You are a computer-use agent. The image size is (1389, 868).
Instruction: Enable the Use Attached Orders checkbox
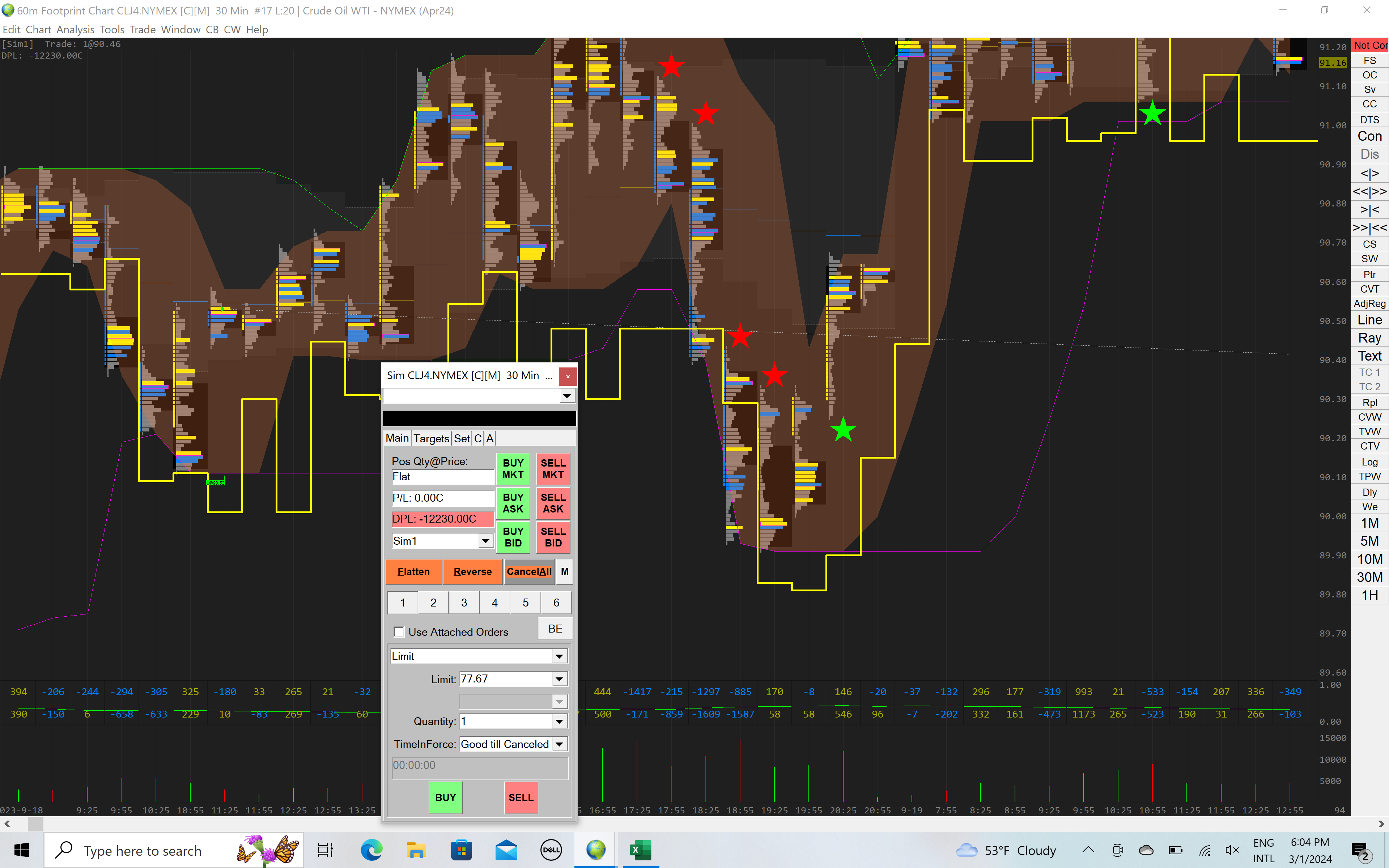click(399, 632)
